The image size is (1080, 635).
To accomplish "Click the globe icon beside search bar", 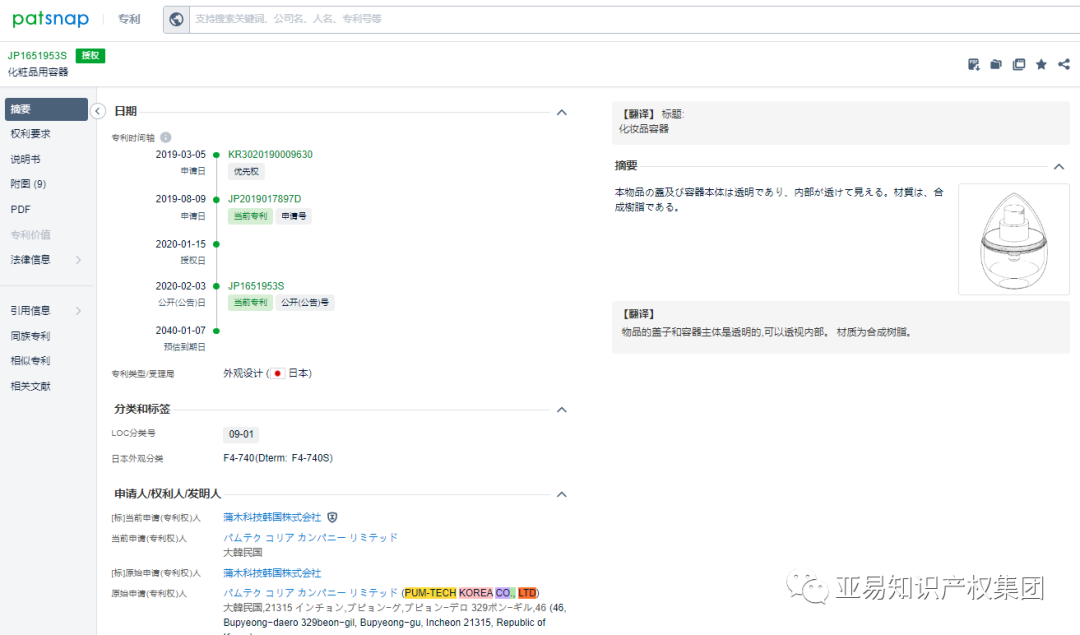I will point(176,19).
